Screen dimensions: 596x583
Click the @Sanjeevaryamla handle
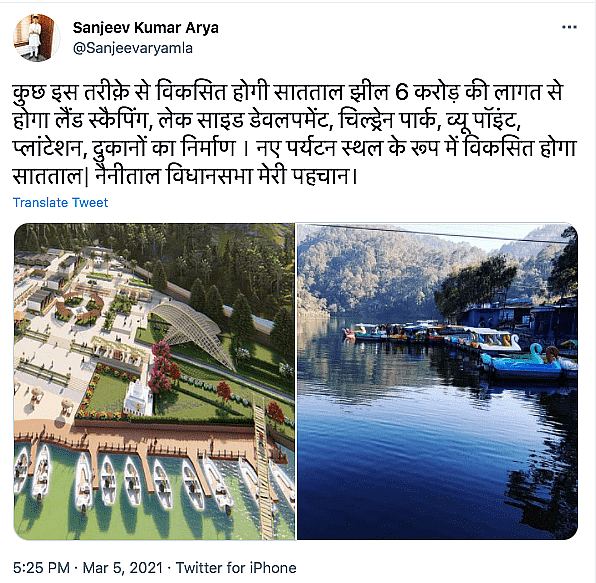(133, 48)
